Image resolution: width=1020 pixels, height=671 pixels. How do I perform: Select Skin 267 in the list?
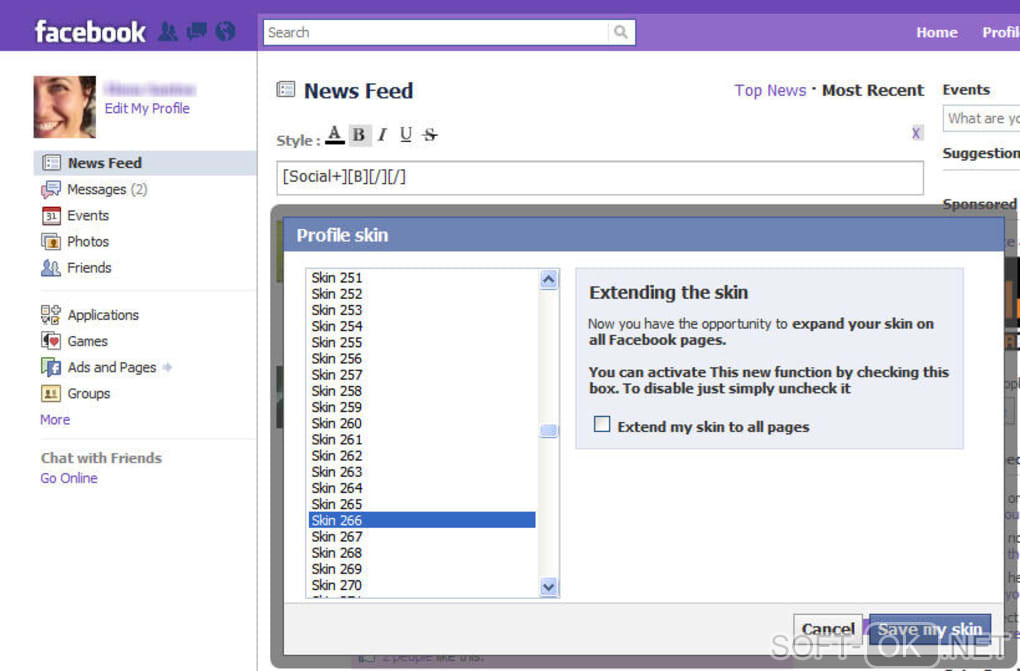click(x=422, y=537)
